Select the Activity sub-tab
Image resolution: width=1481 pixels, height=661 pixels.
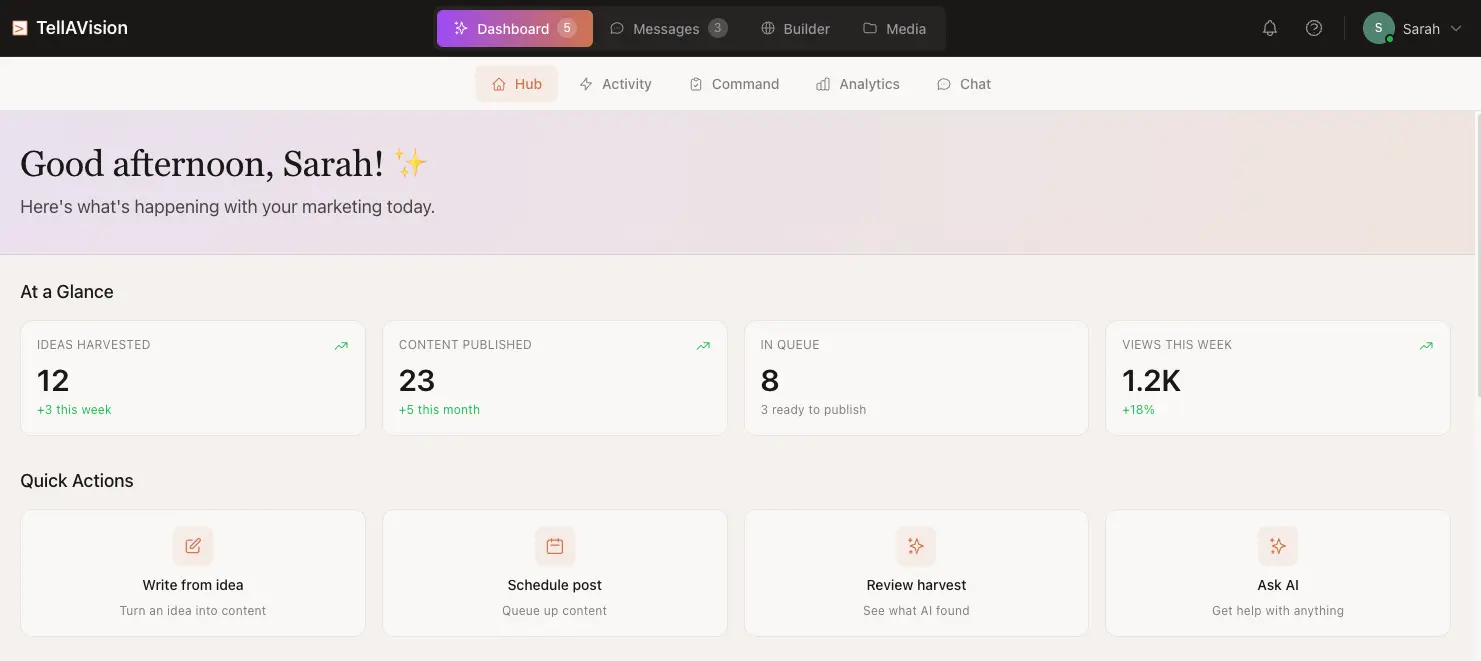615,84
